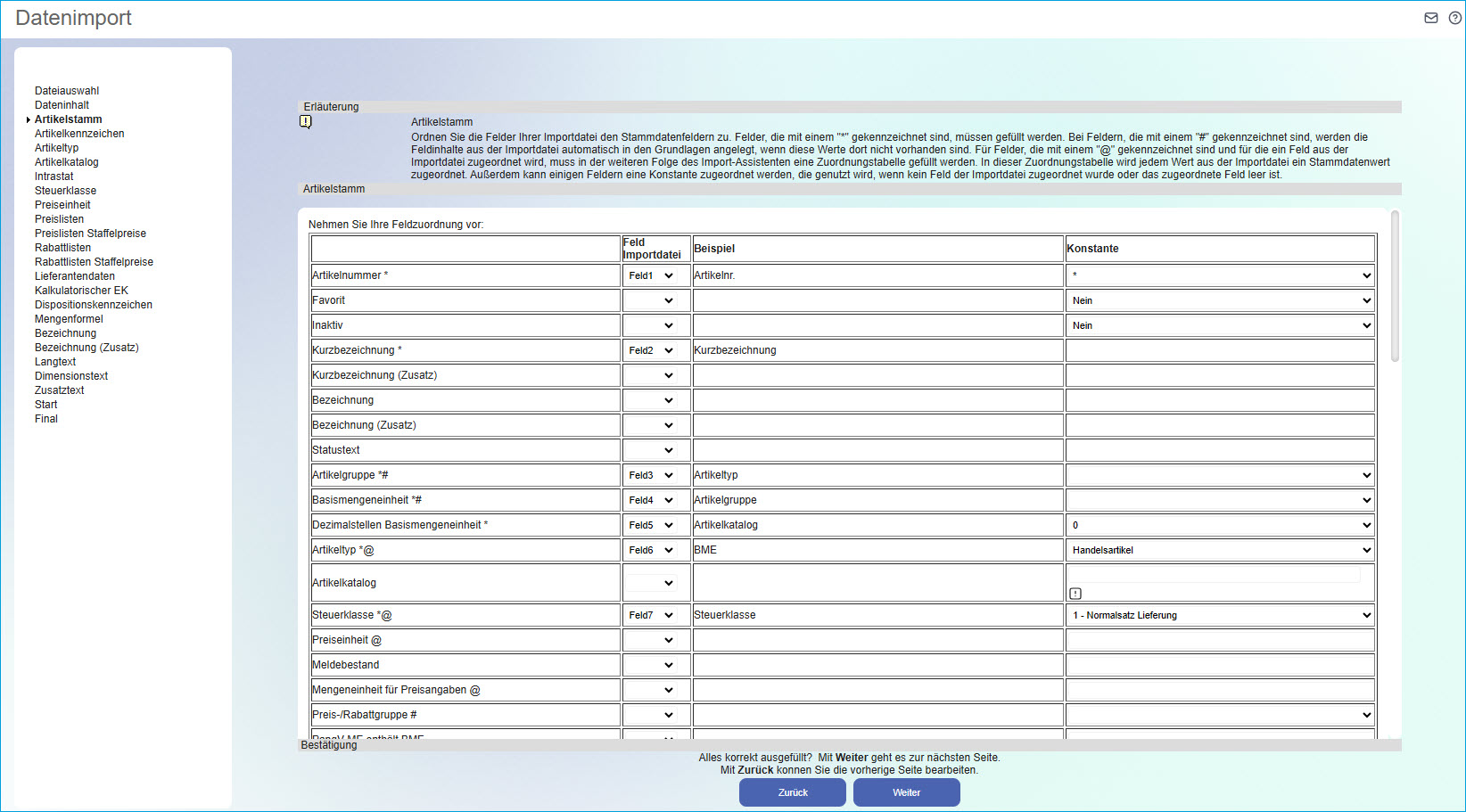1466x812 pixels.
Task: Select Preislisten Staffelpreise in sidebar
Action: coord(90,234)
